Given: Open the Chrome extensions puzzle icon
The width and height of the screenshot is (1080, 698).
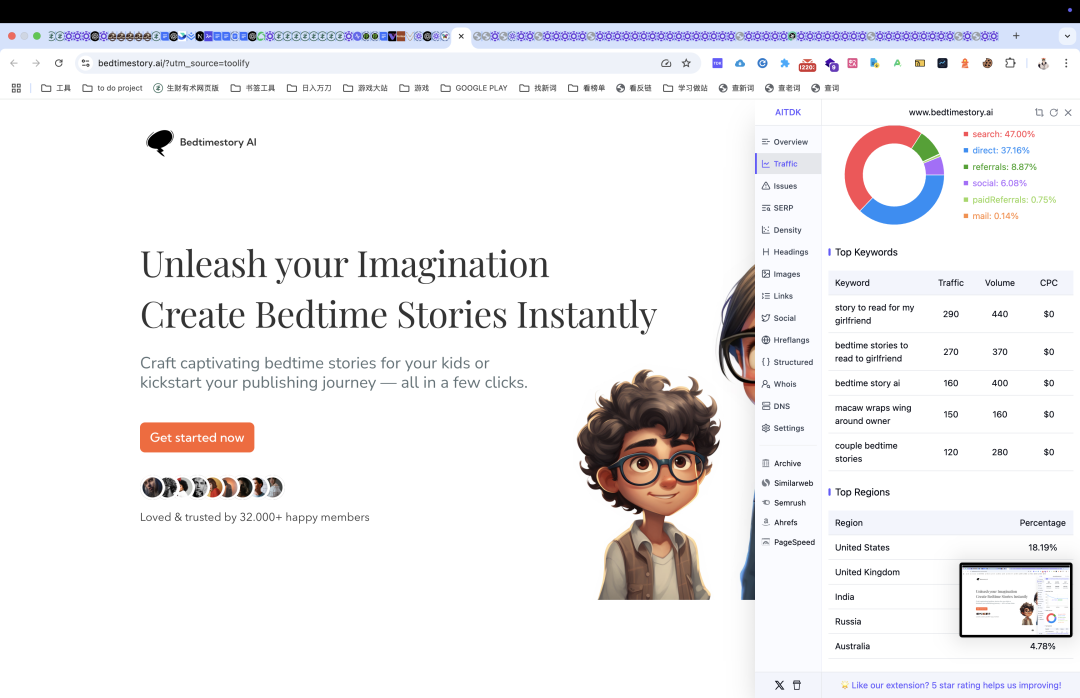Looking at the screenshot, I should (x=1010, y=63).
